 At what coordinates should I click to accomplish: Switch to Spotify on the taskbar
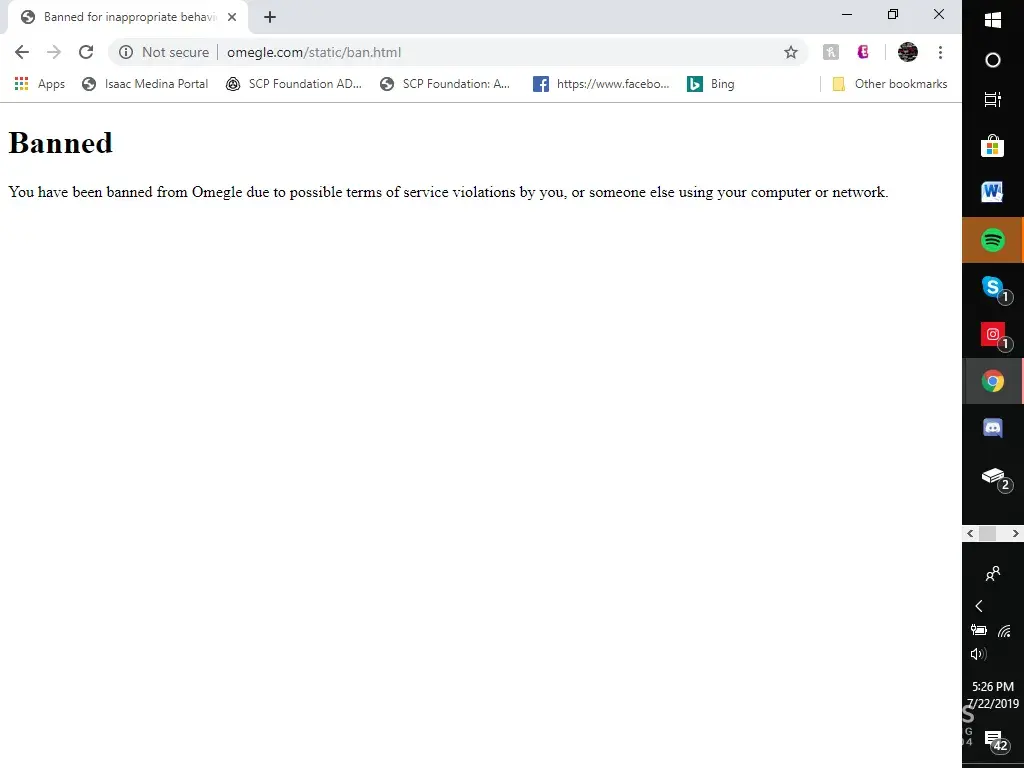(x=993, y=240)
